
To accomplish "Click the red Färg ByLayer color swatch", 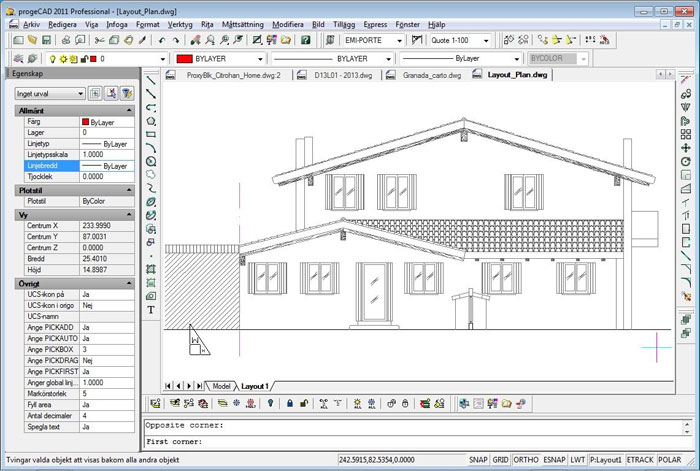I will tap(85, 121).
